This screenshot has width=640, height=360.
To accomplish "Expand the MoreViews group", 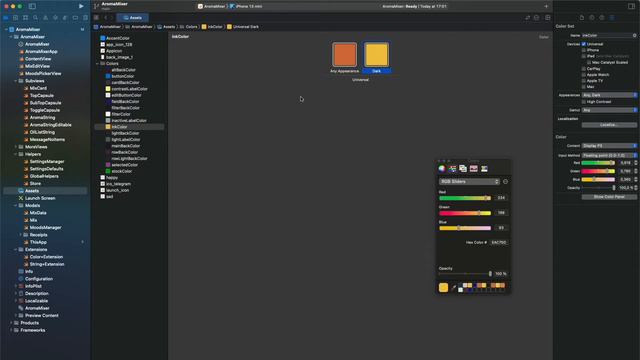I will tap(16, 147).
